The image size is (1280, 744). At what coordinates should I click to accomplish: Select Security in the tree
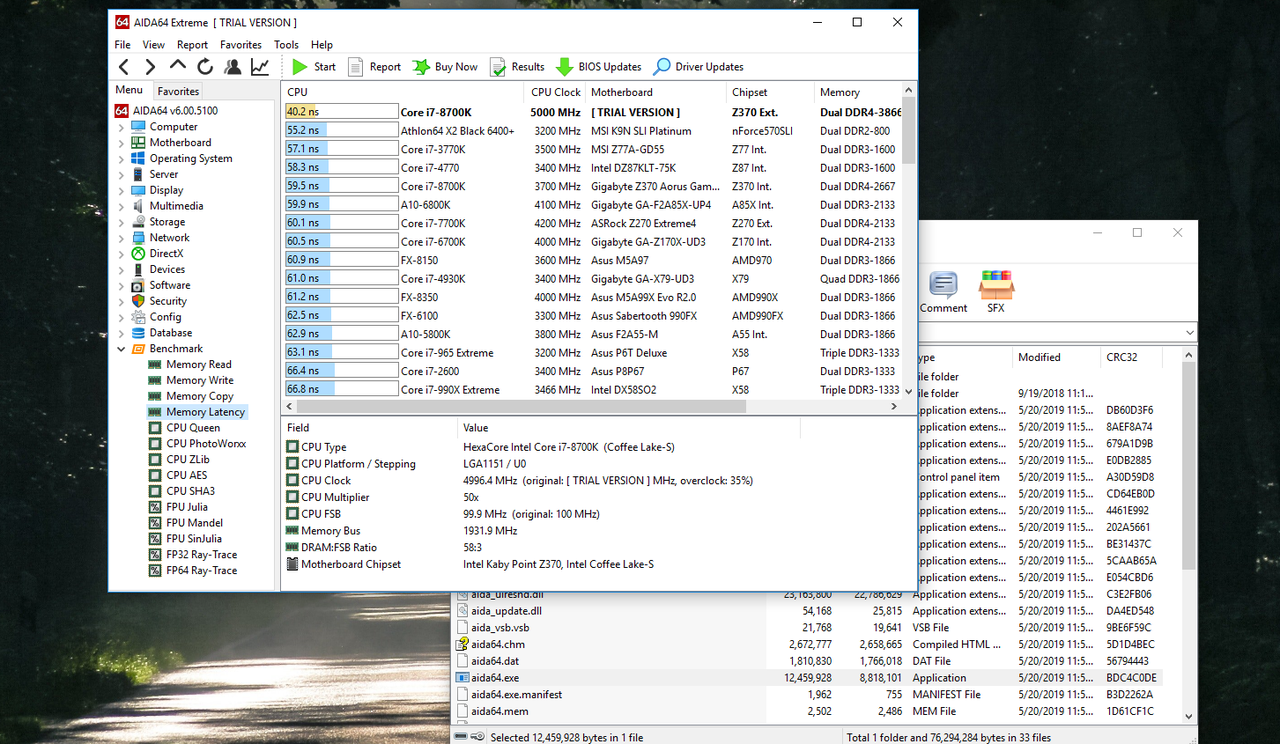point(168,301)
